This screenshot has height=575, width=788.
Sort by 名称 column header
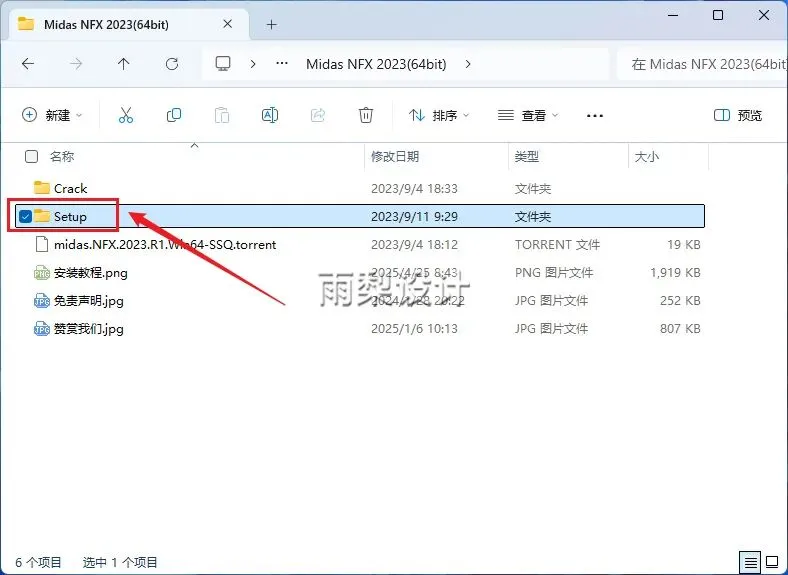(62, 157)
